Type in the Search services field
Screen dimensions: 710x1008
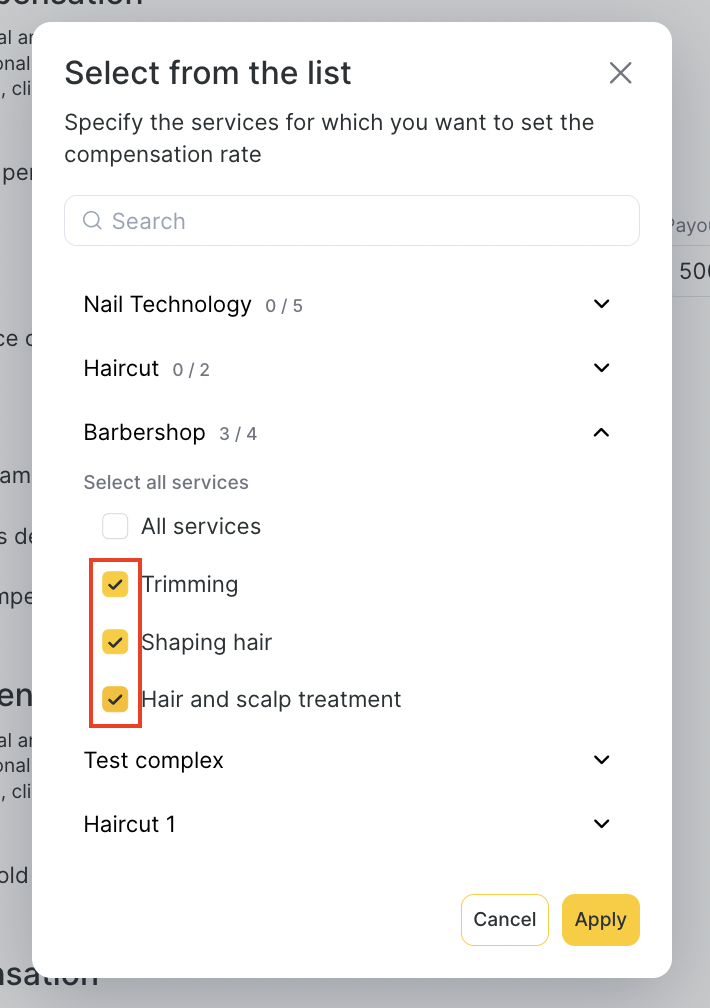click(x=360, y=221)
